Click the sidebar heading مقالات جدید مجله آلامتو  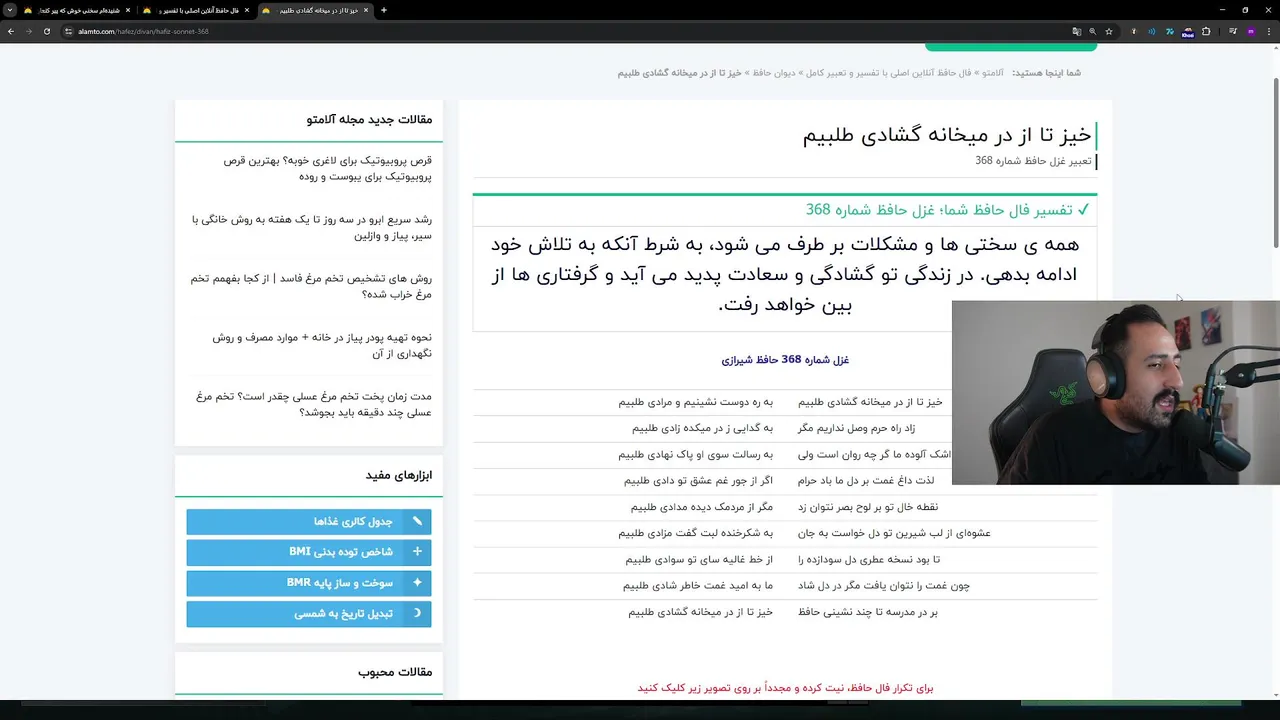point(369,119)
